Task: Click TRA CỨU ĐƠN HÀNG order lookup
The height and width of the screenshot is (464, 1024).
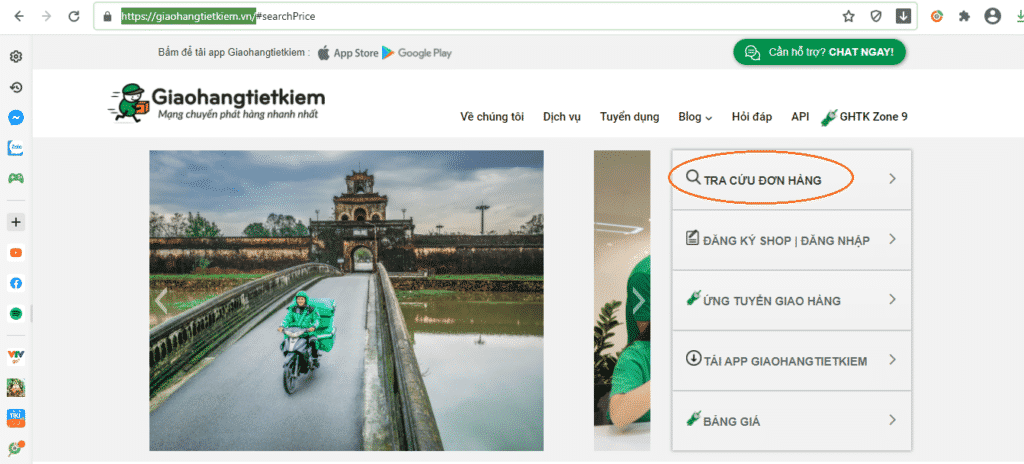Action: [x=762, y=179]
